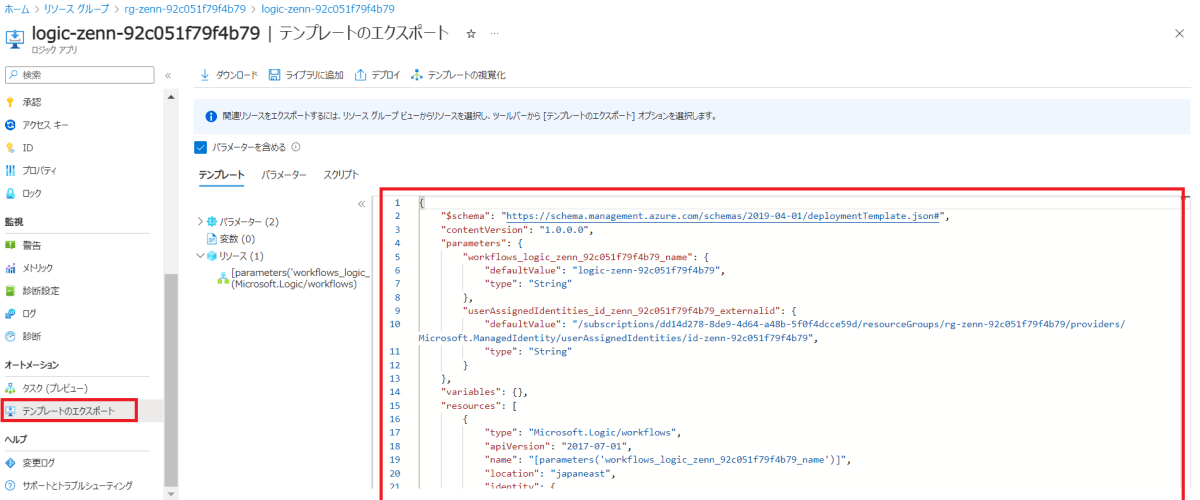Go to ホーム breadcrumb

tap(17, 8)
